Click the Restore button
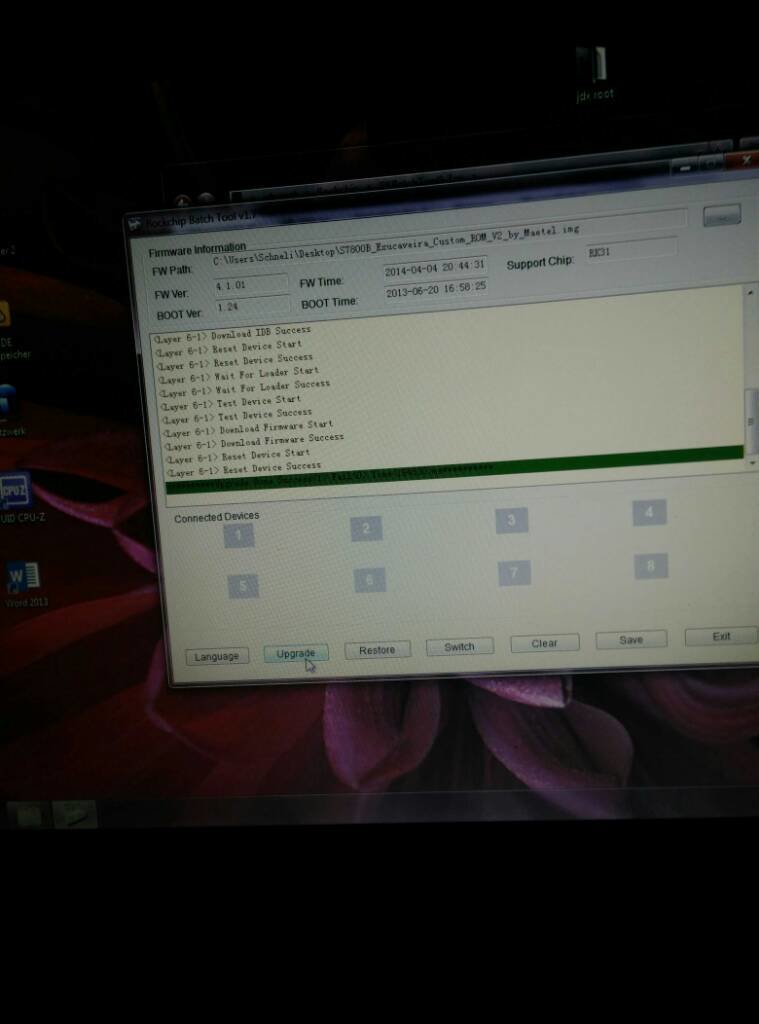Image resolution: width=759 pixels, height=1024 pixels. [x=377, y=650]
